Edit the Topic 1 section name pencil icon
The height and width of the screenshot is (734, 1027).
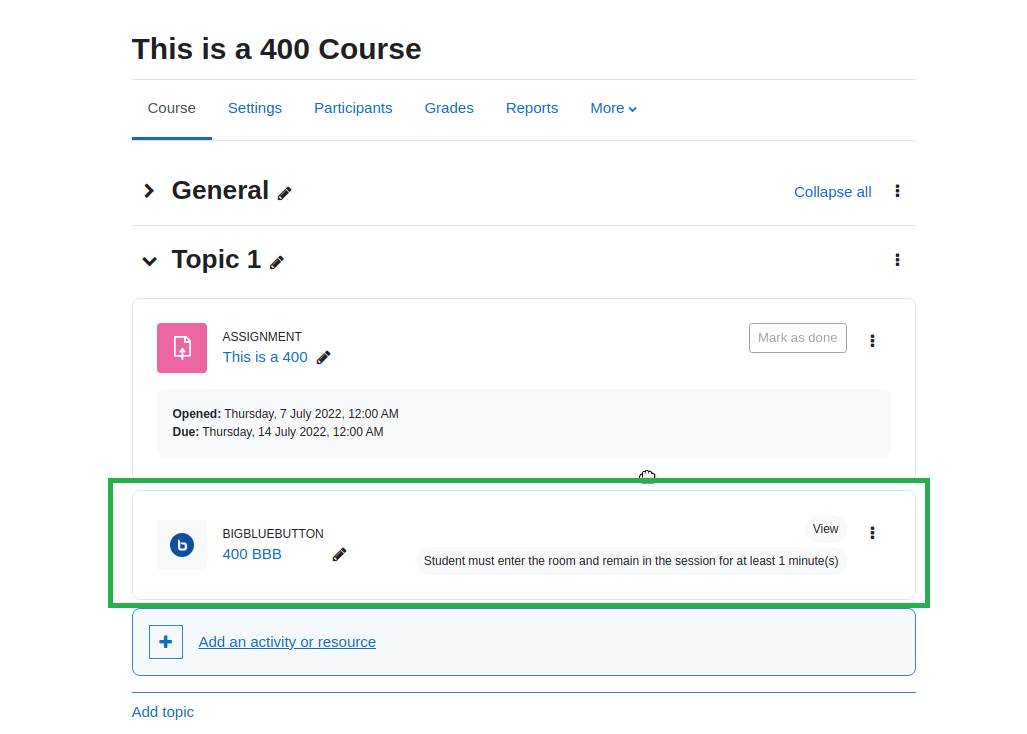tap(277, 263)
